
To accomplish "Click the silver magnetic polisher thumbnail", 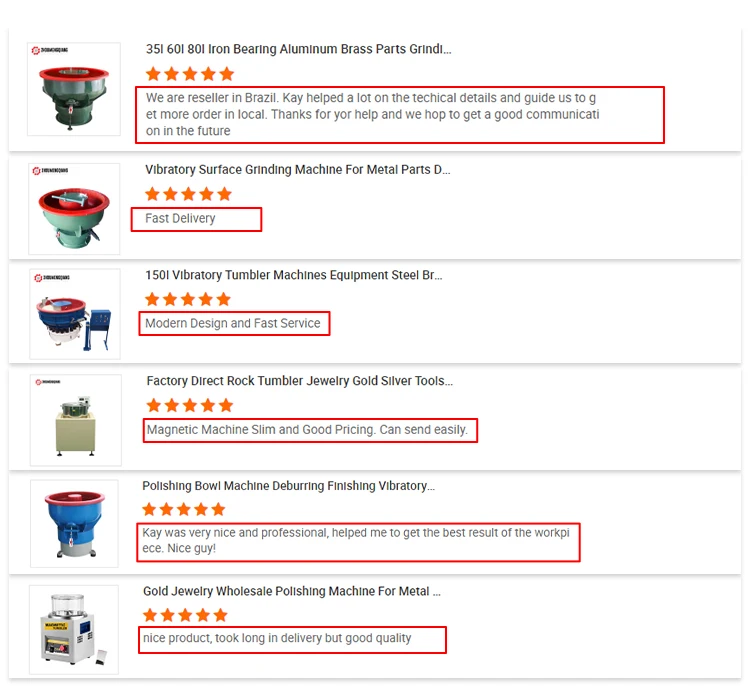I will pos(74,630).
